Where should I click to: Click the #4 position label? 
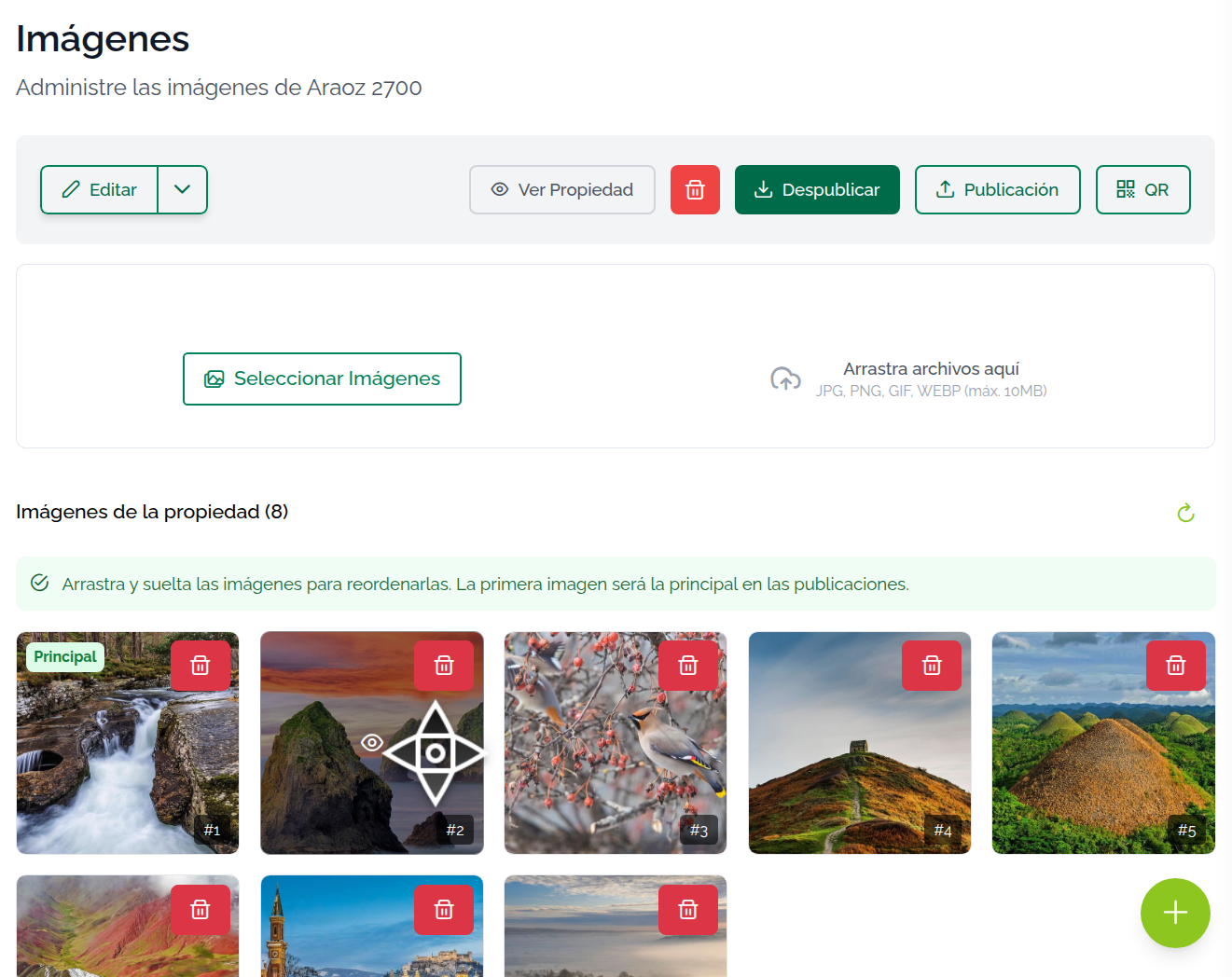point(943,830)
